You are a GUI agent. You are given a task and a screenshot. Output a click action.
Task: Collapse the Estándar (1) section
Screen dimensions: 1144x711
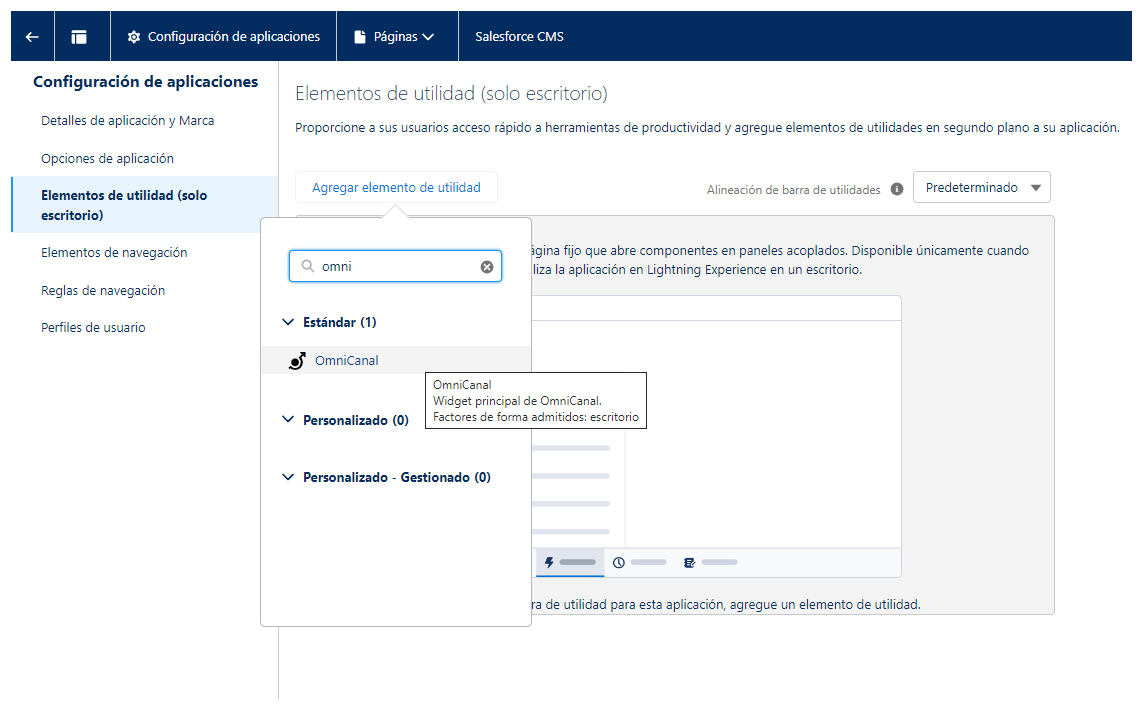click(x=288, y=322)
